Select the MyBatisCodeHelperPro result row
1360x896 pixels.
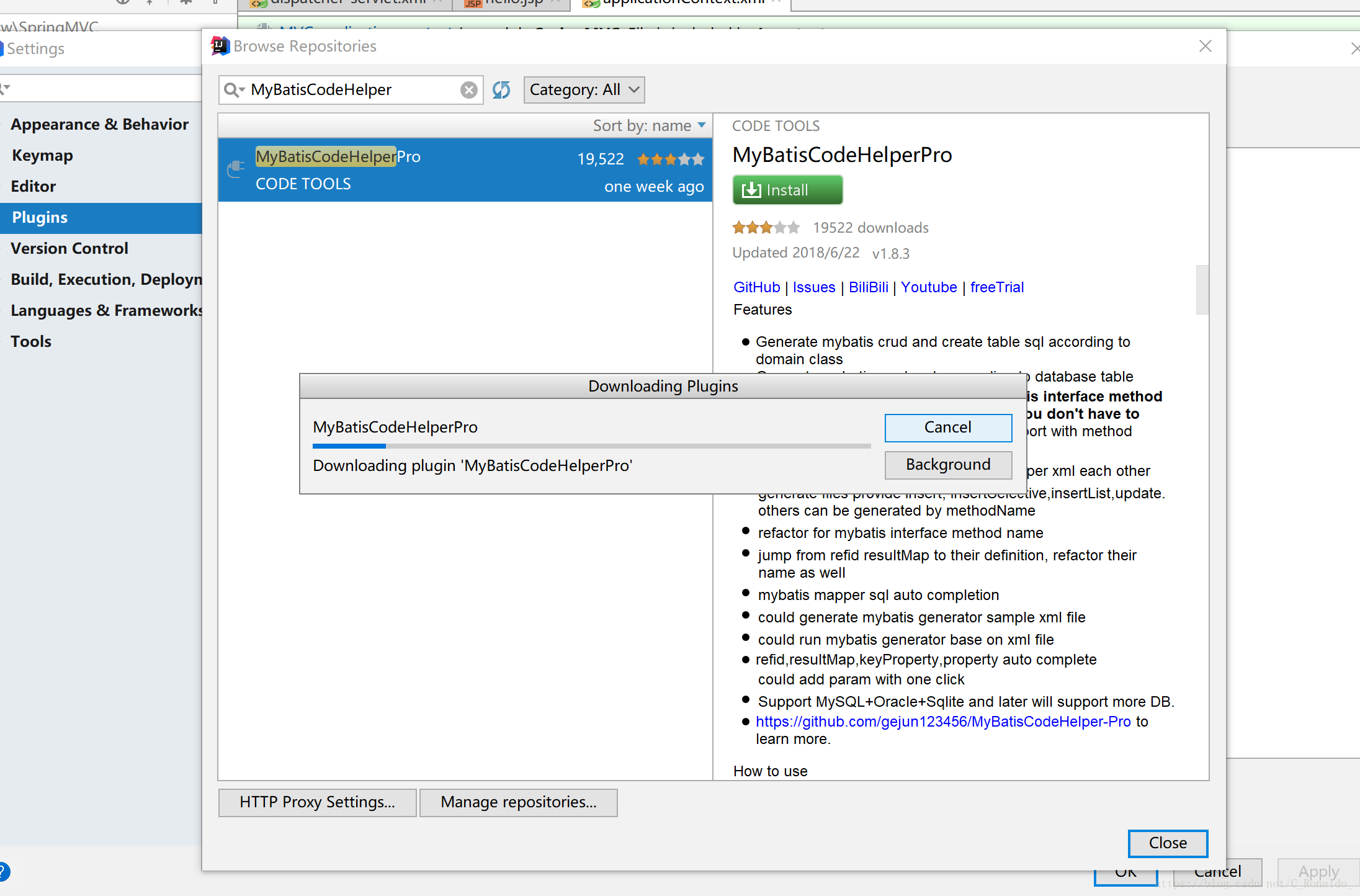point(465,170)
